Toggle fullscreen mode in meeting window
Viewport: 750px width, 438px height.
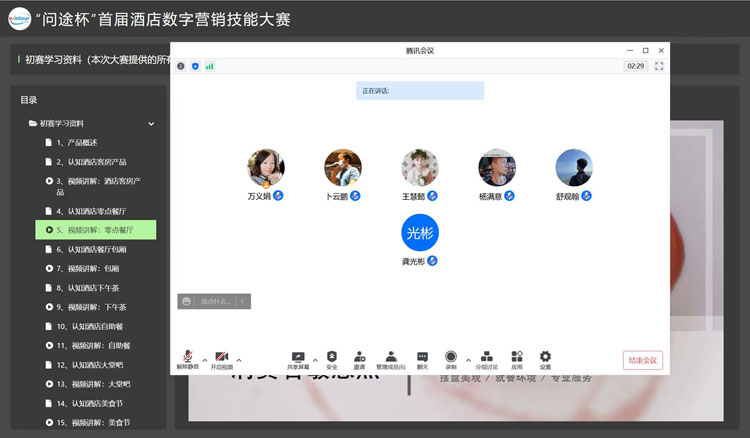coord(659,66)
